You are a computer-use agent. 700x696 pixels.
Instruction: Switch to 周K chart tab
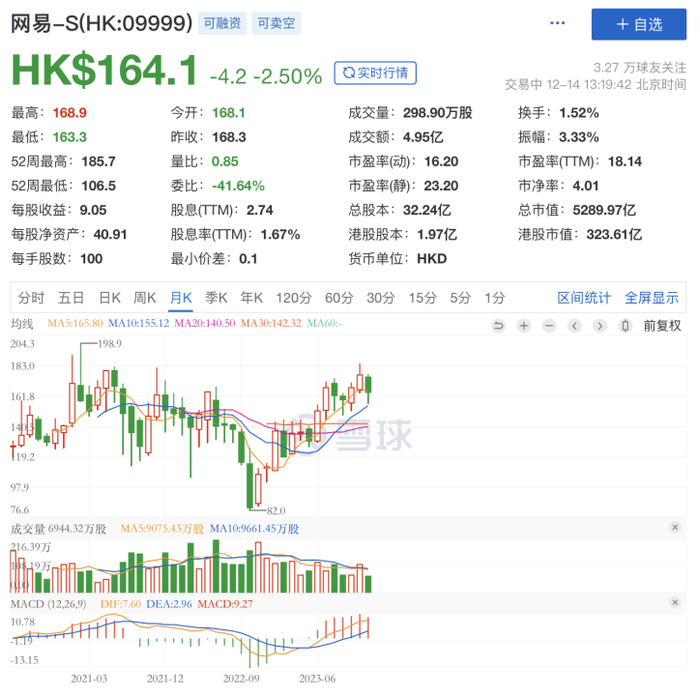145,297
